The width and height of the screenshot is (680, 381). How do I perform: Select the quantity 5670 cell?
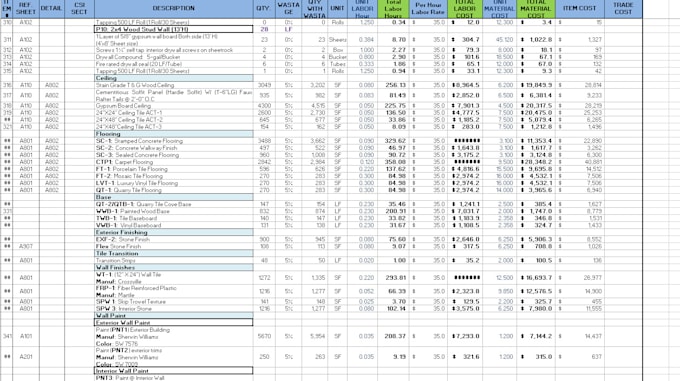(264, 336)
